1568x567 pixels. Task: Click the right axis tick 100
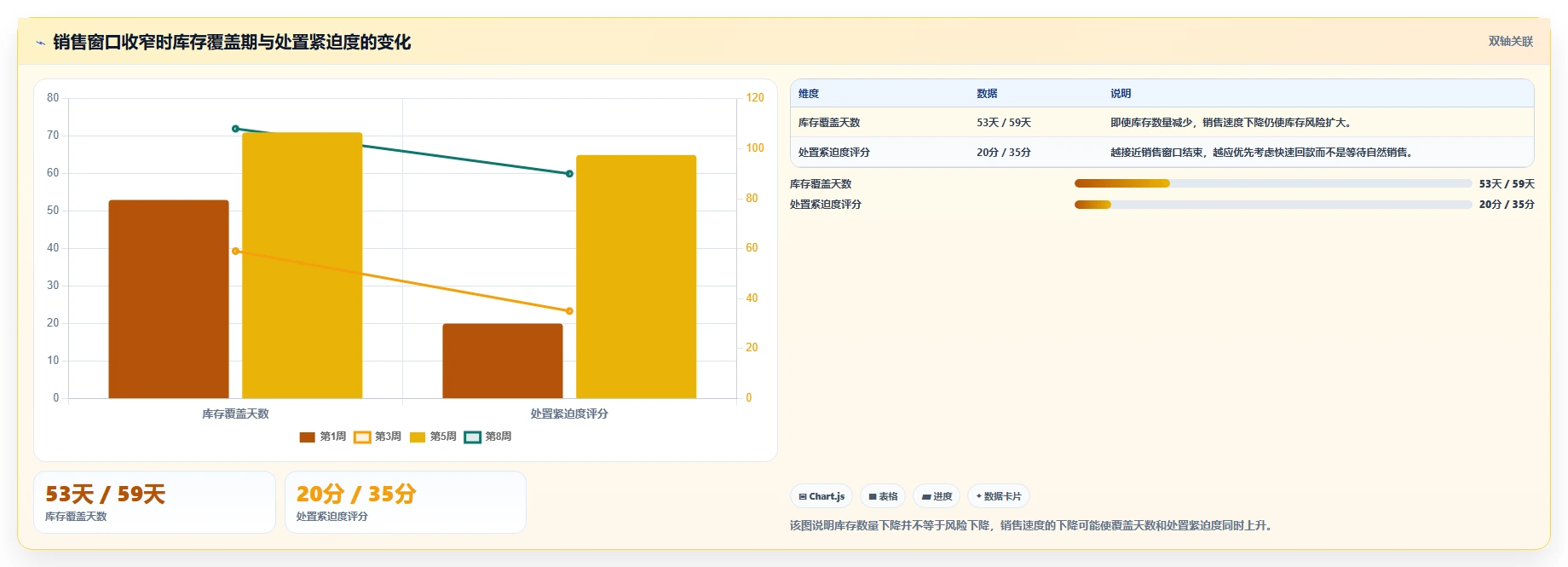pos(755,148)
